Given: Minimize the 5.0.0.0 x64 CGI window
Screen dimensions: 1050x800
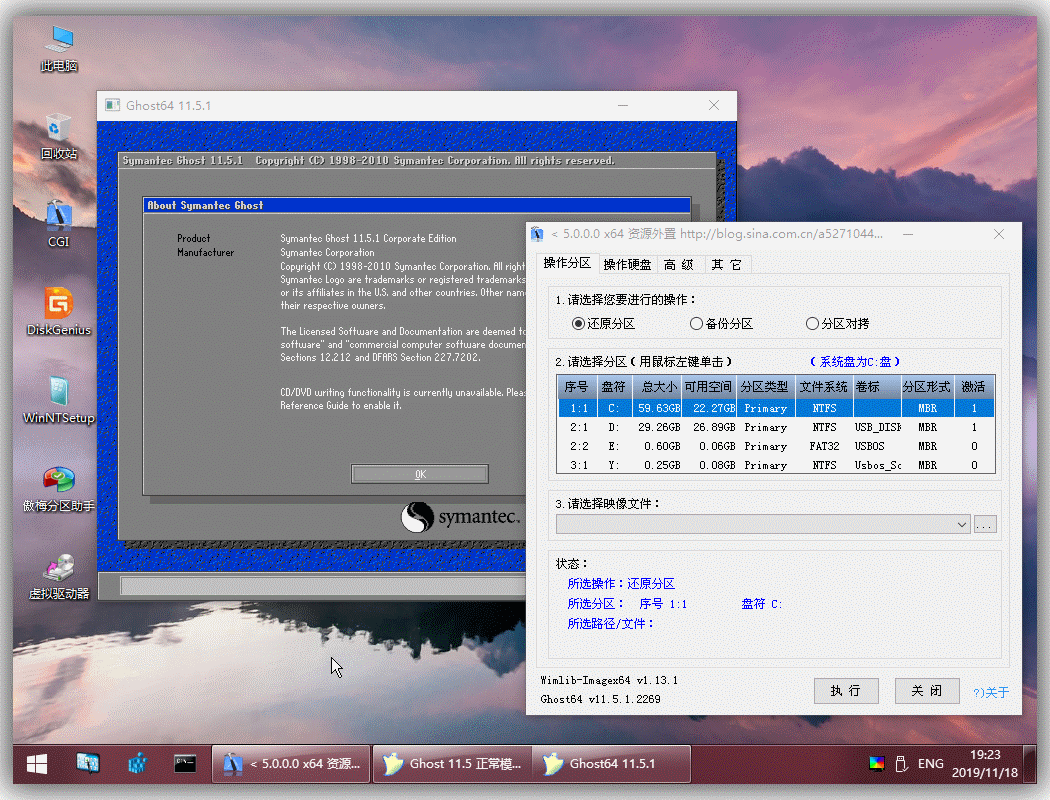Looking at the screenshot, I should (908, 234).
